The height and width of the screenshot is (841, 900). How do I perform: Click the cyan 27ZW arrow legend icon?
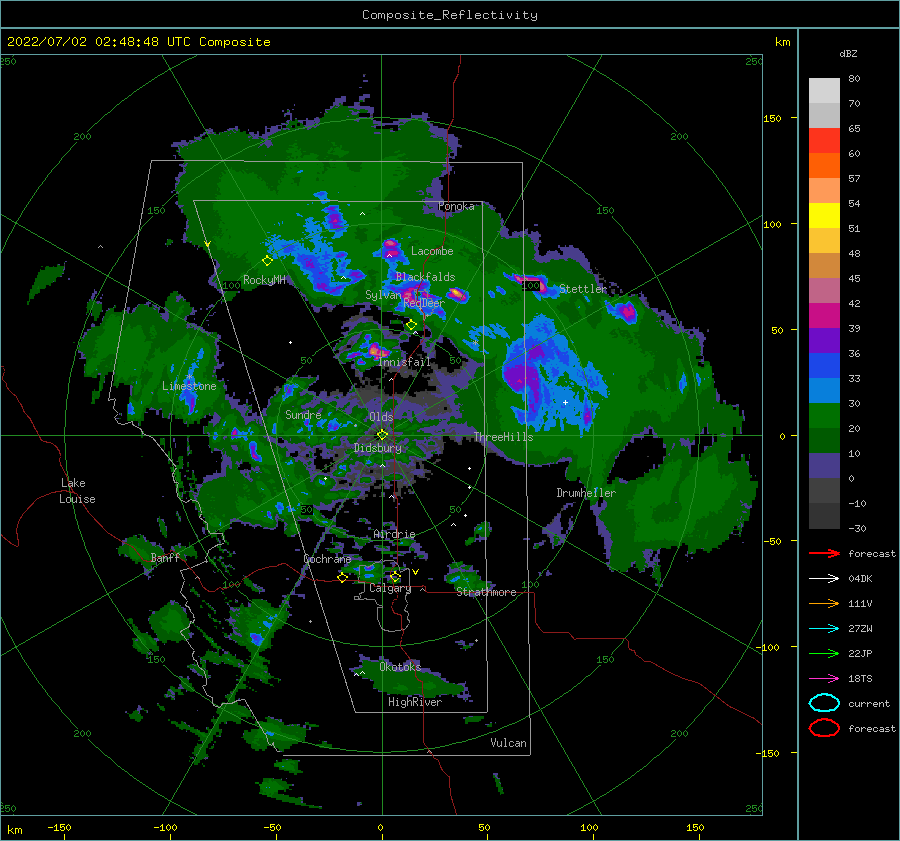coord(824,629)
